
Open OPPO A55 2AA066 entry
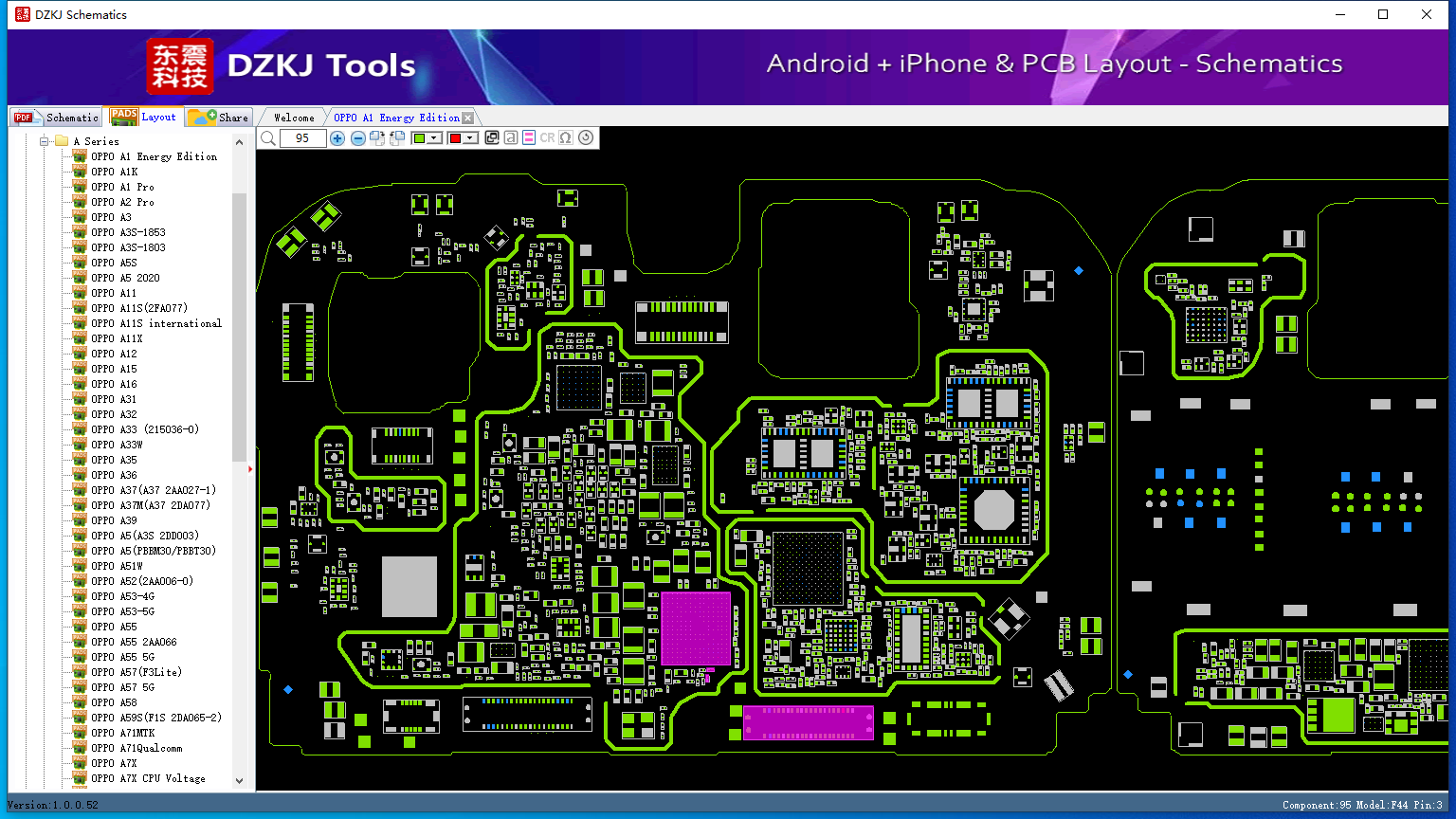click(x=134, y=642)
